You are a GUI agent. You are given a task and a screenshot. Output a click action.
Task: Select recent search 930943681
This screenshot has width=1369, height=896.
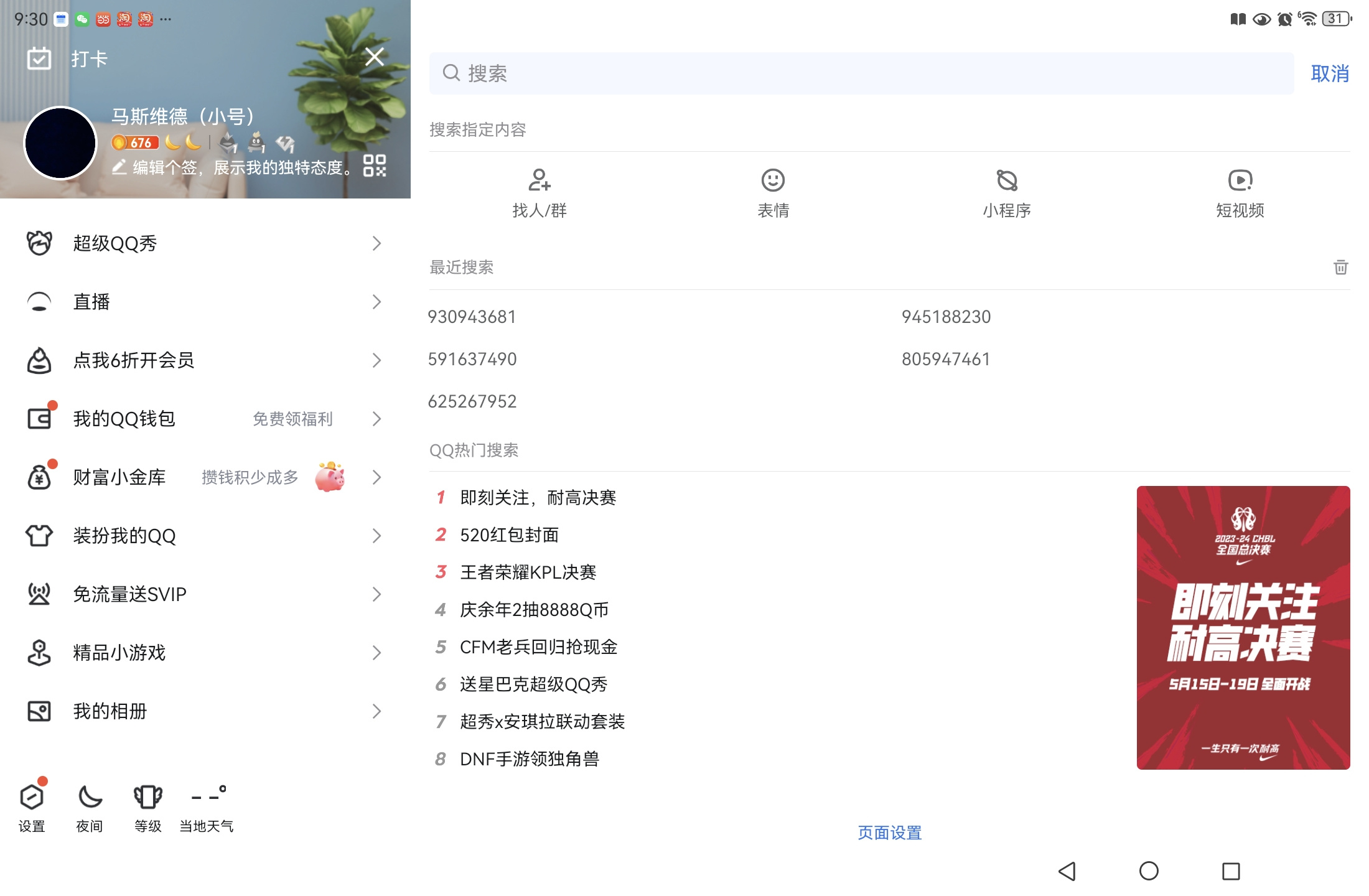472,317
